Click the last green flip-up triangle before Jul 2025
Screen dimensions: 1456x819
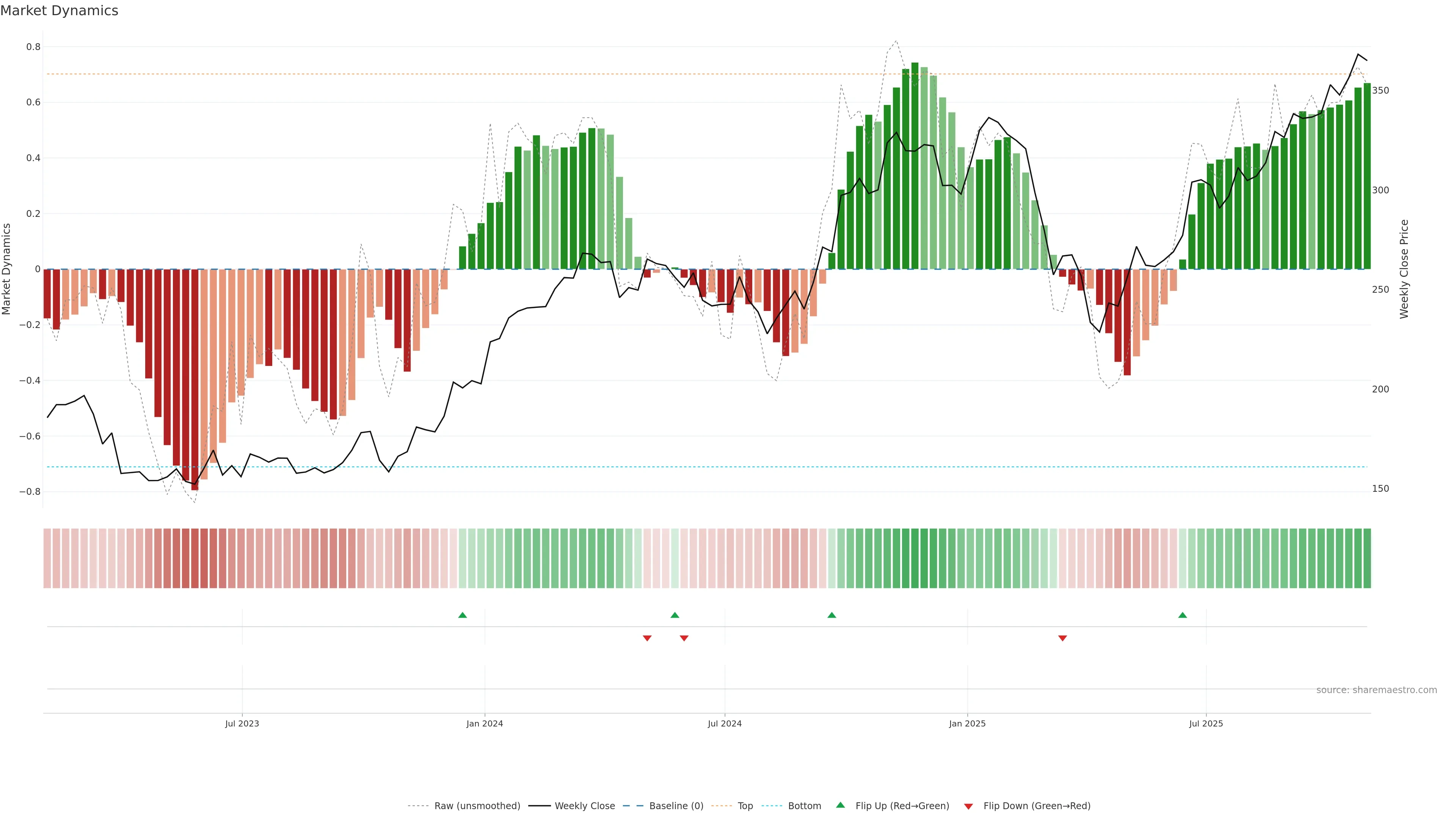(x=1183, y=615)
